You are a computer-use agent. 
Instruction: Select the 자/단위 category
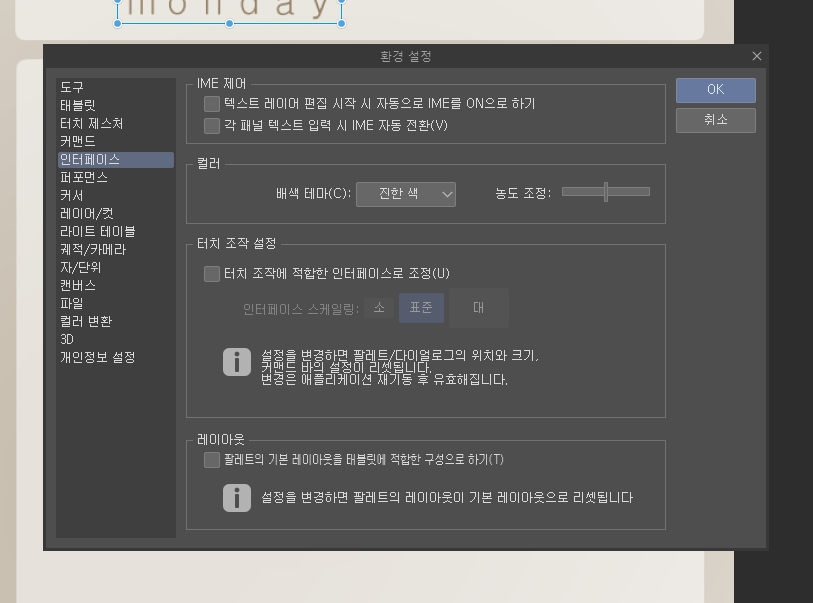point(115,267)
